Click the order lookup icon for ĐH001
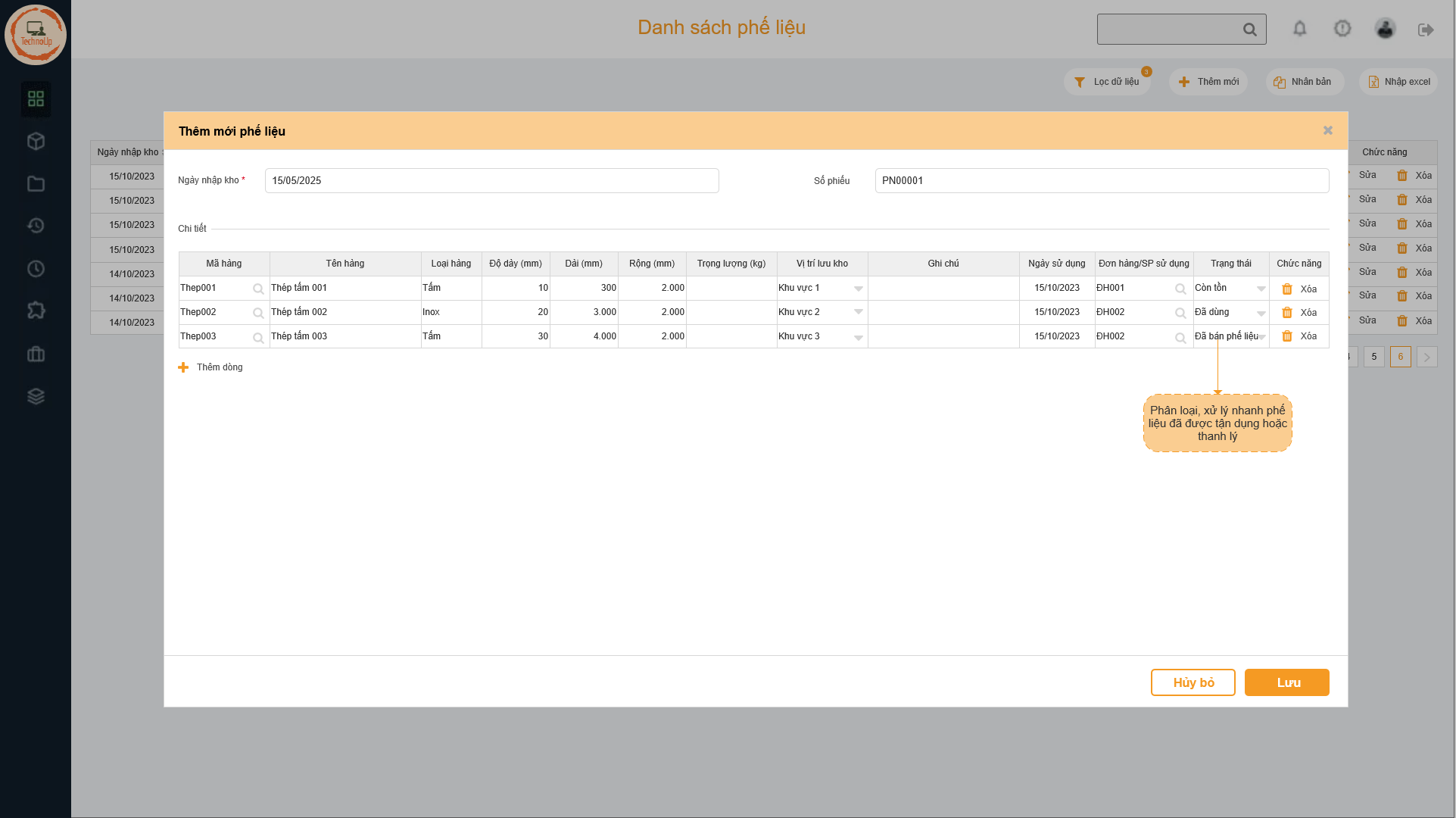 coord(1180,289)
